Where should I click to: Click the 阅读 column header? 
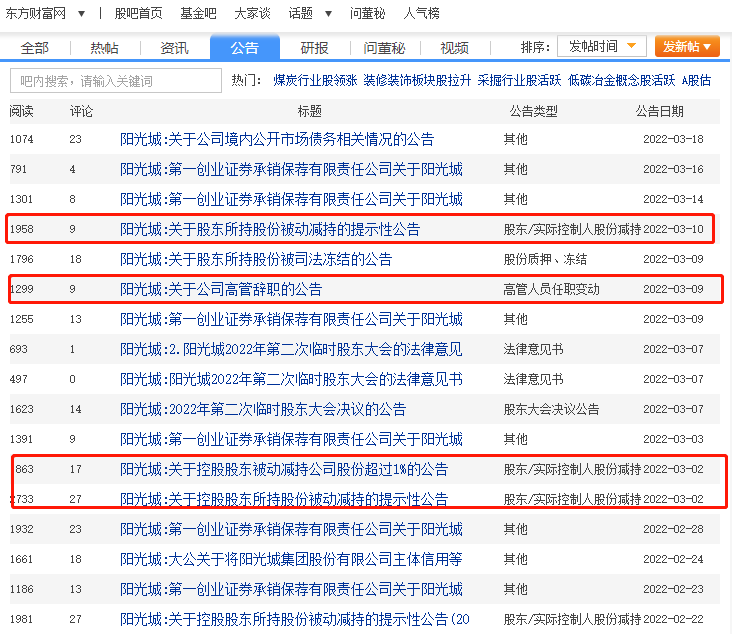[x=21, y=111]
